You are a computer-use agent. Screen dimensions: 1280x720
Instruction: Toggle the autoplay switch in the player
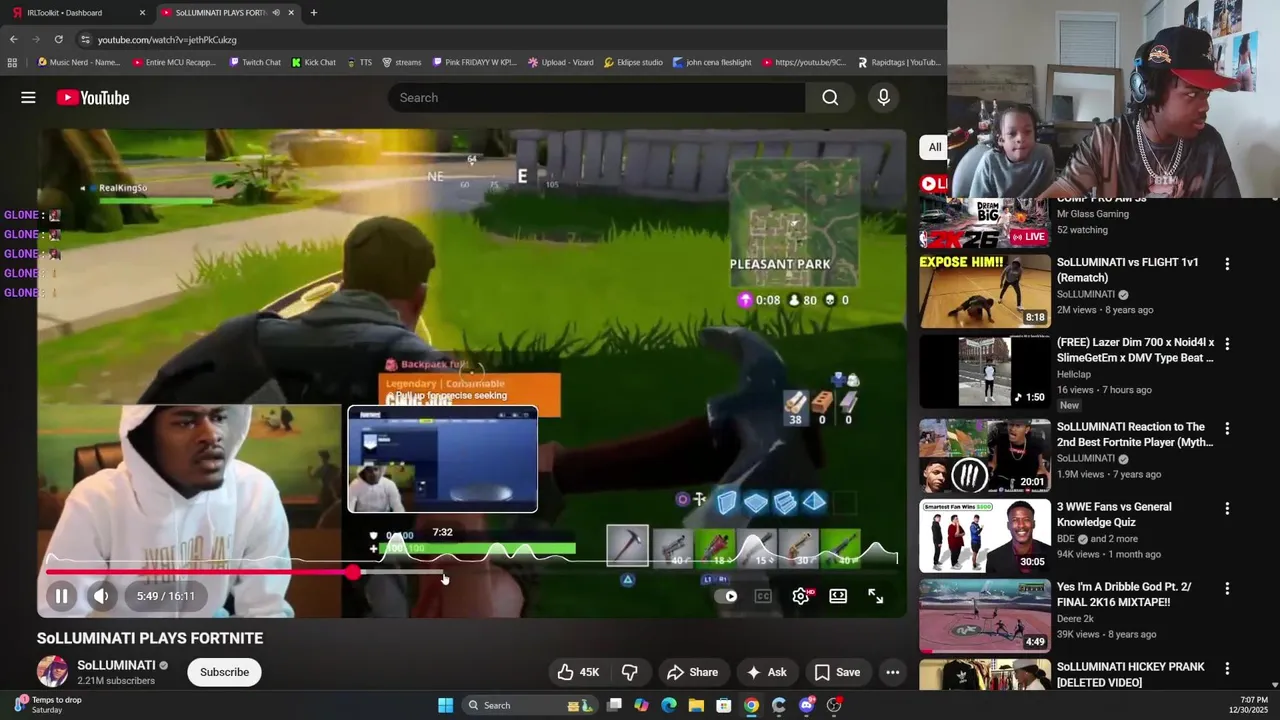click(x=727, y=596)
